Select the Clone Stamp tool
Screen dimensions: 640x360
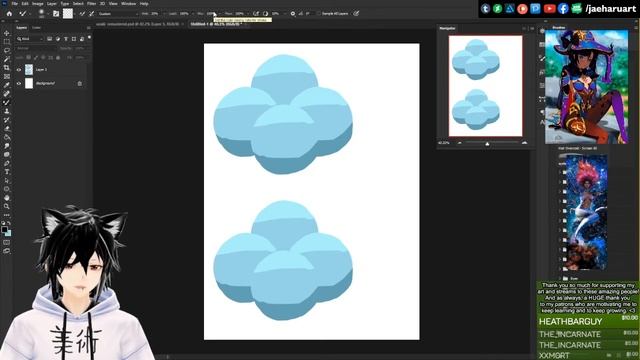tap(7, 111)
